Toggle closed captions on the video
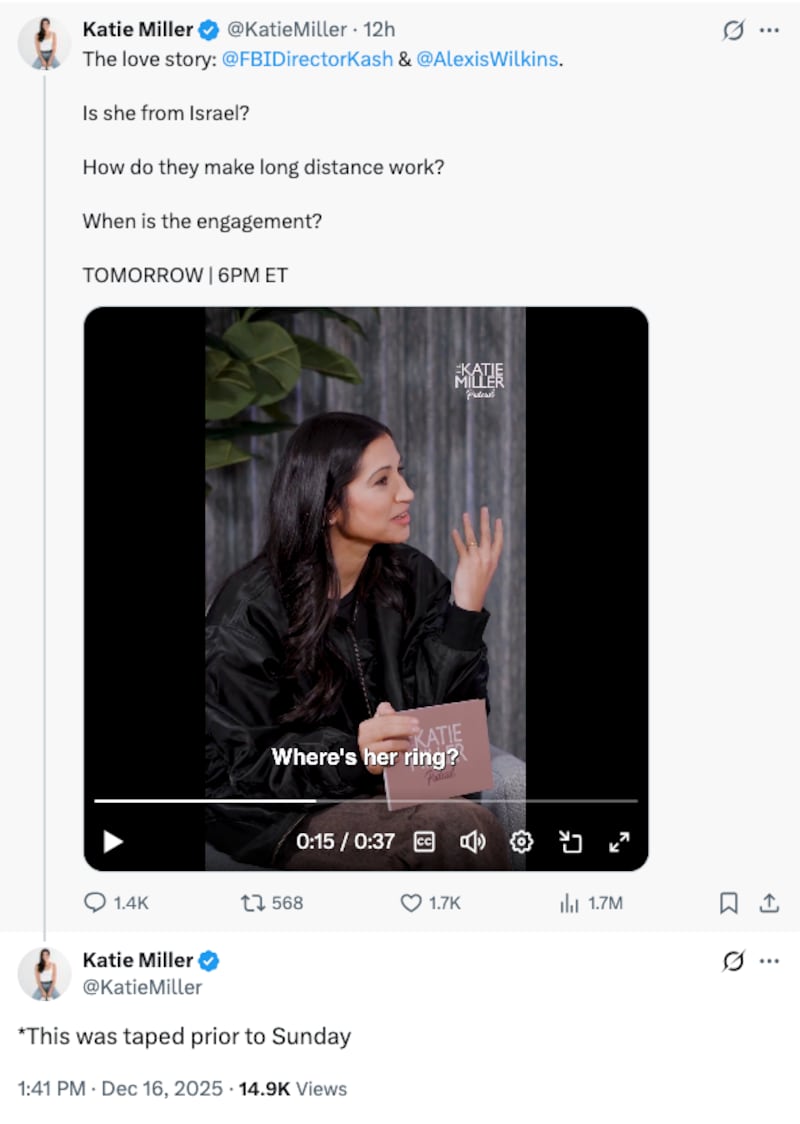The width and height of the screenshot is (800, 1124). (424, 842)
